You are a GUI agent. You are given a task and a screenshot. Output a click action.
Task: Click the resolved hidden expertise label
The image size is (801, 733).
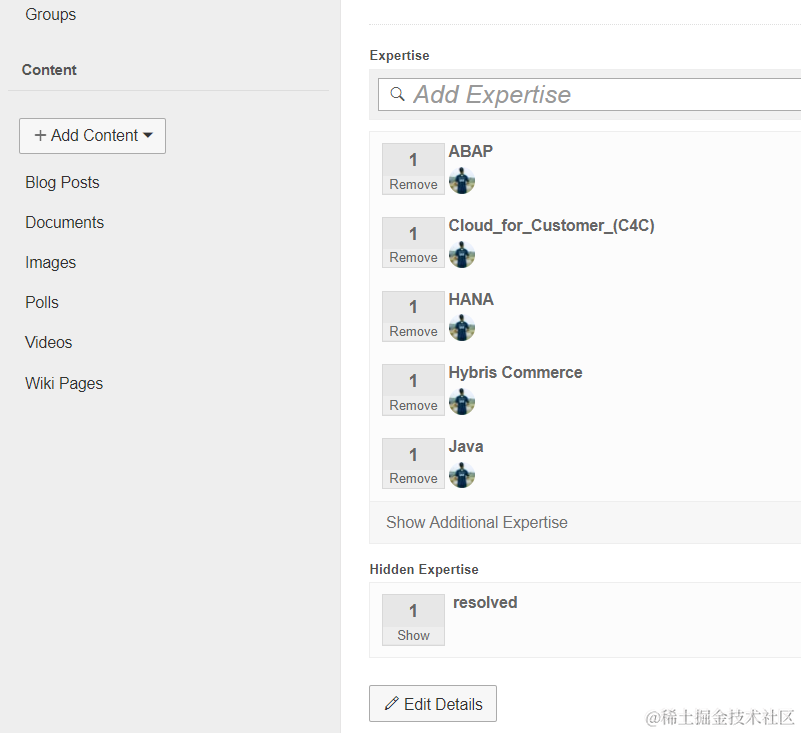click(x=485, y=602)
